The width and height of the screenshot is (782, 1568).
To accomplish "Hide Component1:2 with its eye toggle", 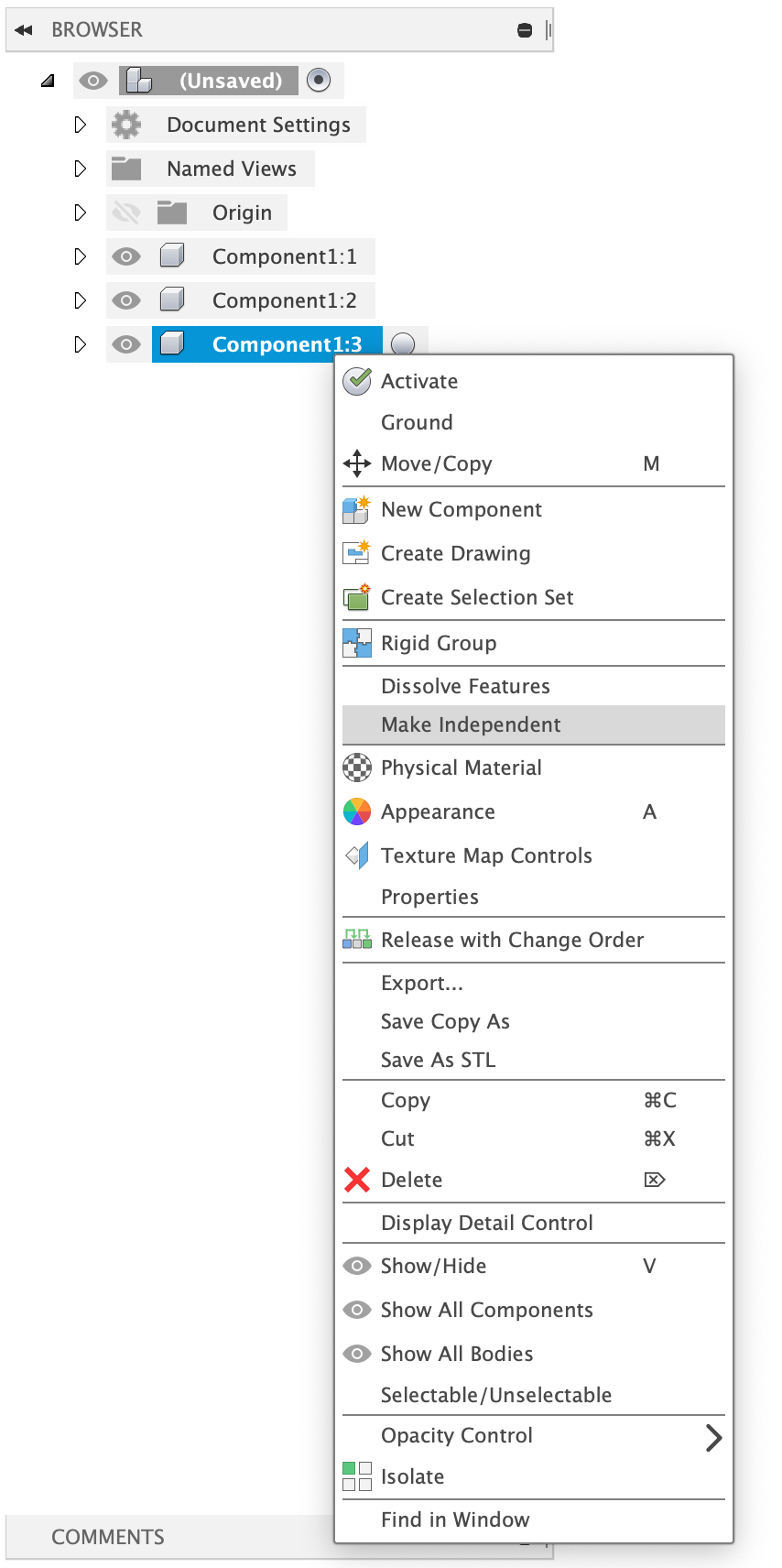I will pos(126,300).
